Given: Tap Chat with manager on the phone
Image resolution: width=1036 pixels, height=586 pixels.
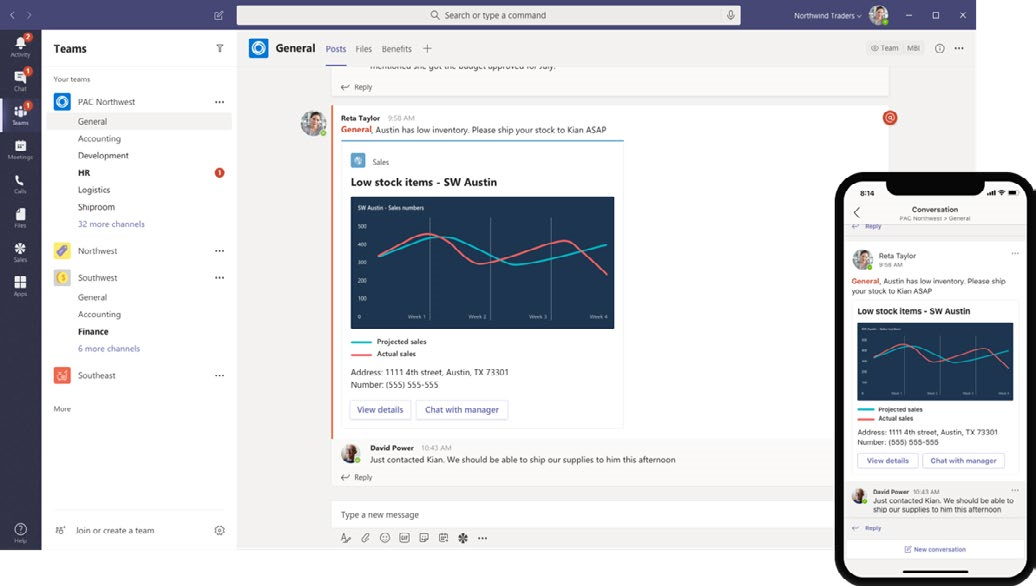Looking at the screenshot, I should pos(963,460).
